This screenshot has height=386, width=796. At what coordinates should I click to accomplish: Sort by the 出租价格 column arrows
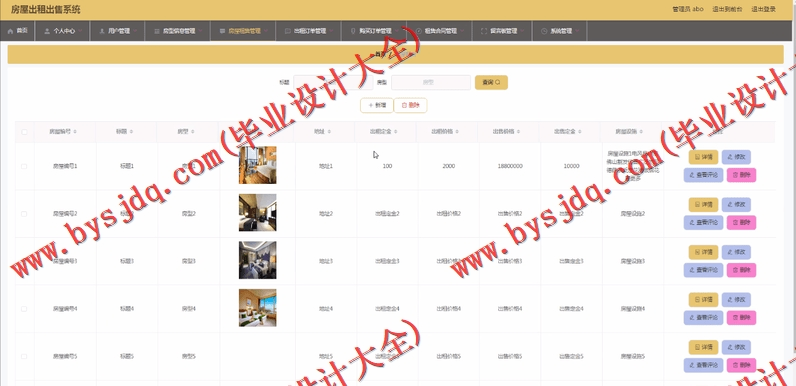point(457,132)
